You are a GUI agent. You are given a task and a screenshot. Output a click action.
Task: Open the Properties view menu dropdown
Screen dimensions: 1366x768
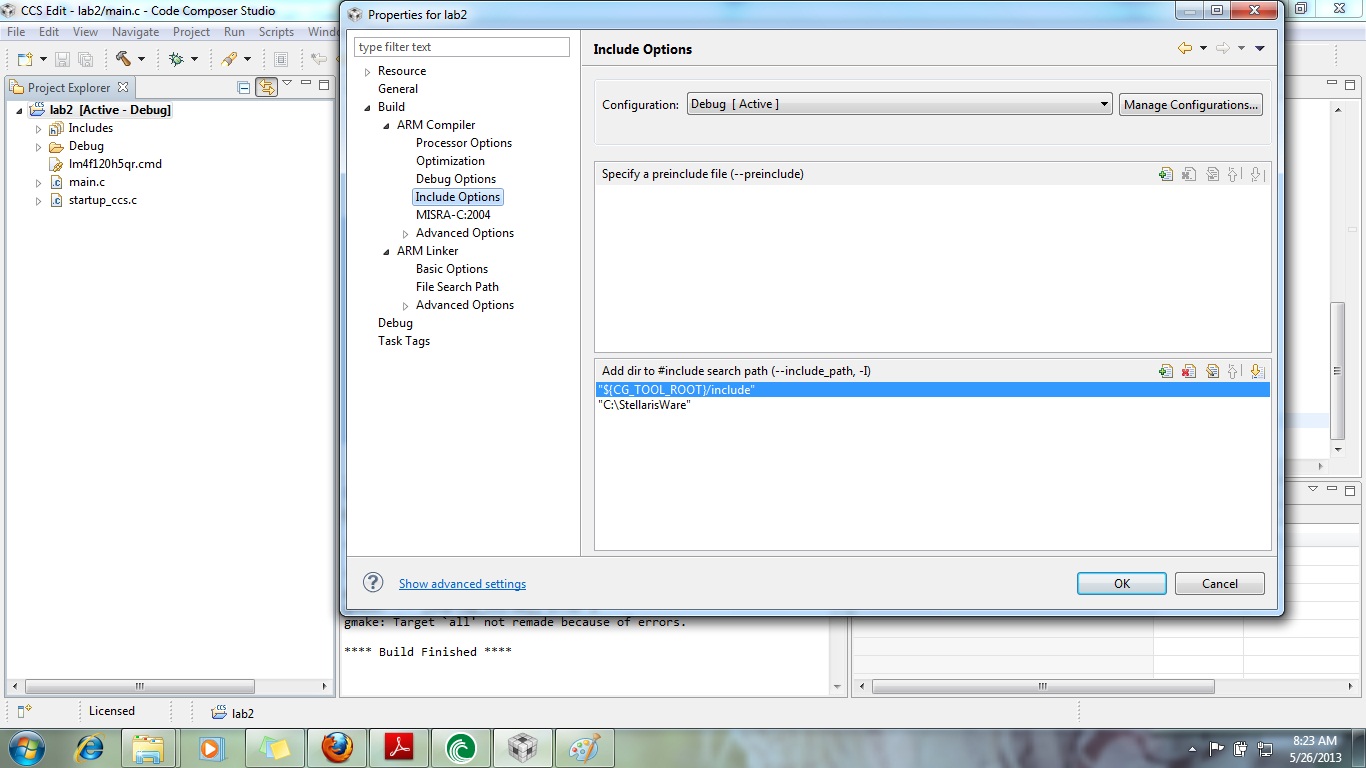click(x=1260, y=48)
